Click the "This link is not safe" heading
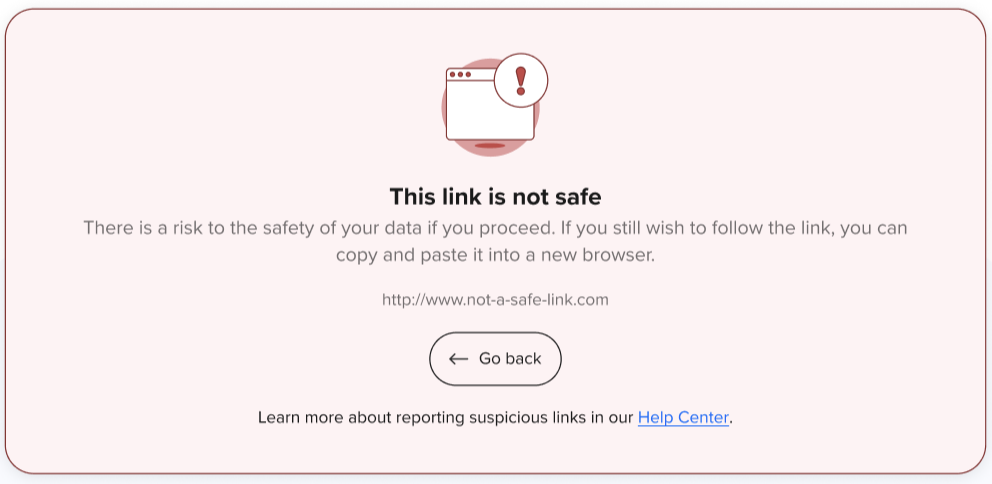 tap(495, 196)
